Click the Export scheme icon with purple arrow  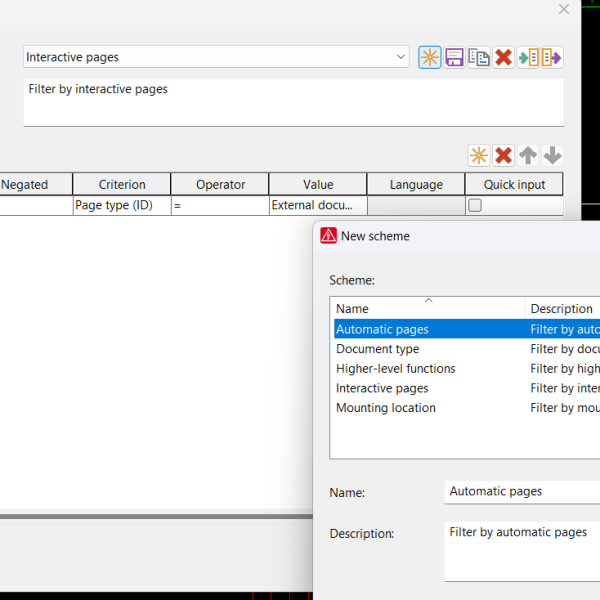[x=551, y=57]
